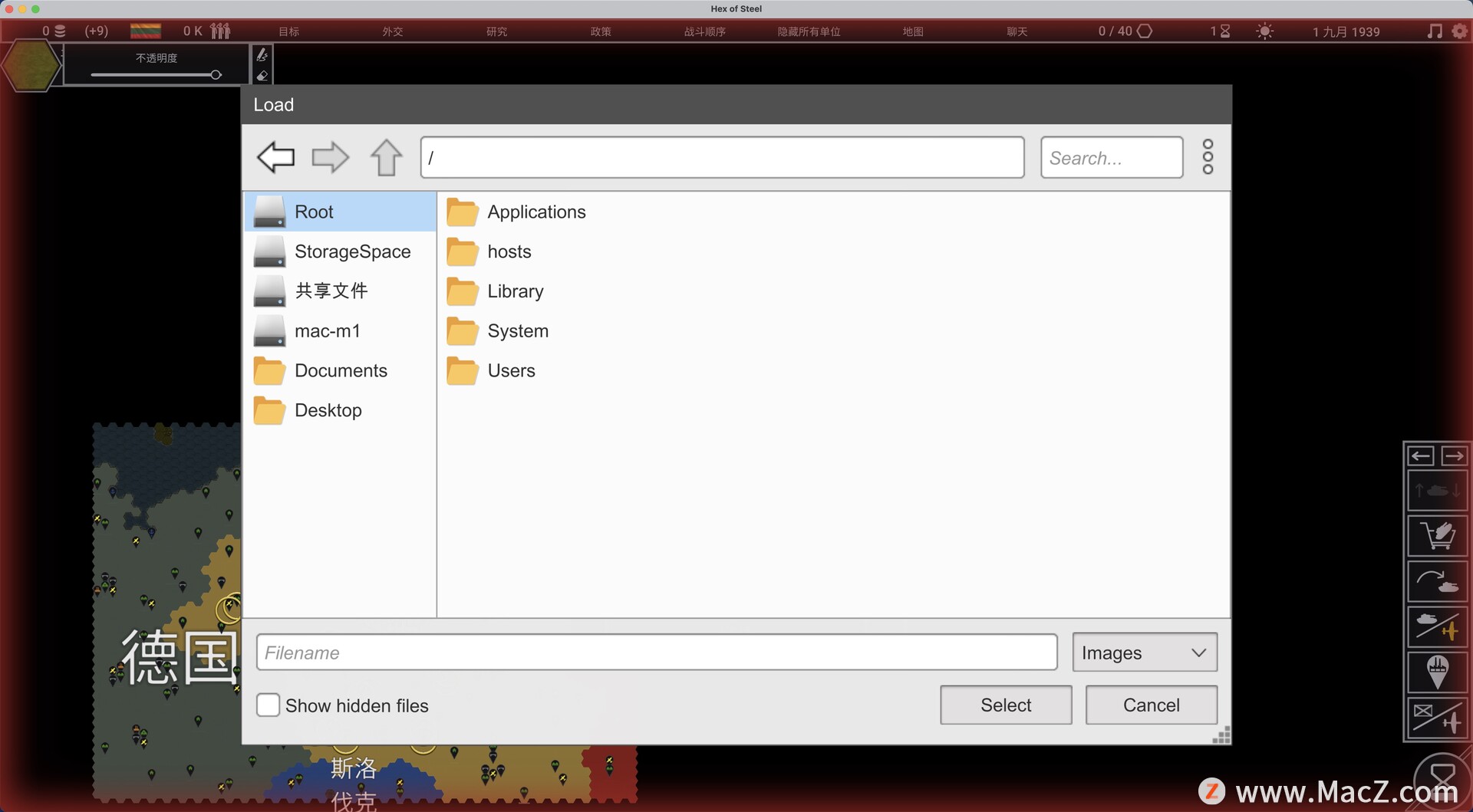Select the pencil draw tool
This screenshot has width=1473, height=812.
tap(262, 55)
